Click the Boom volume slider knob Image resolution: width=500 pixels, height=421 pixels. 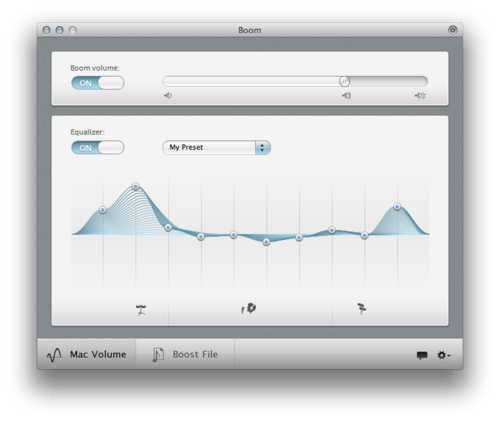tap(344, 81)
